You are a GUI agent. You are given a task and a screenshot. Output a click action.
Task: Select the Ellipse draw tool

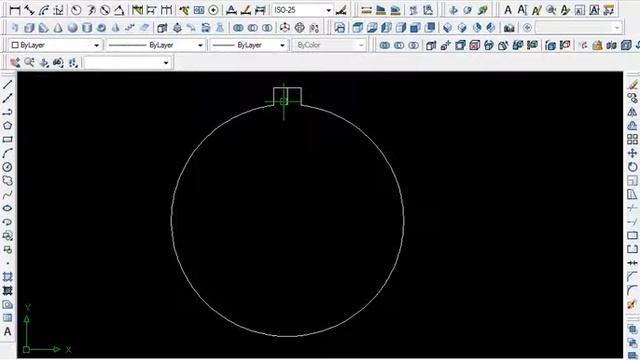tap(7, 208)
